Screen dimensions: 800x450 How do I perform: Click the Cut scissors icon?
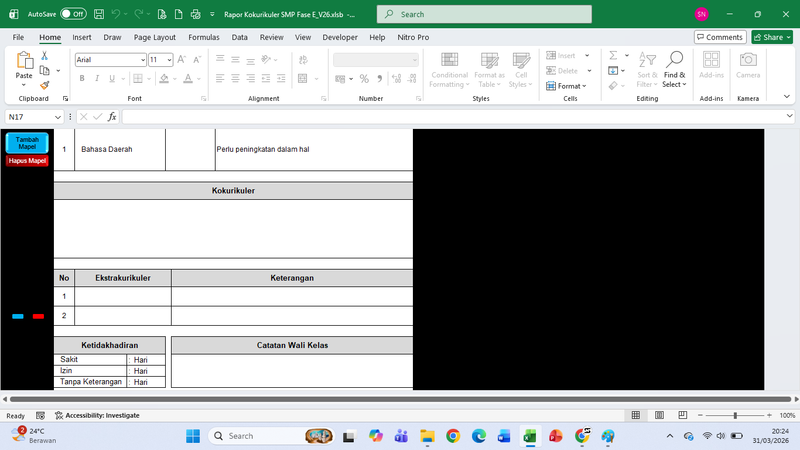click(44, 56)
